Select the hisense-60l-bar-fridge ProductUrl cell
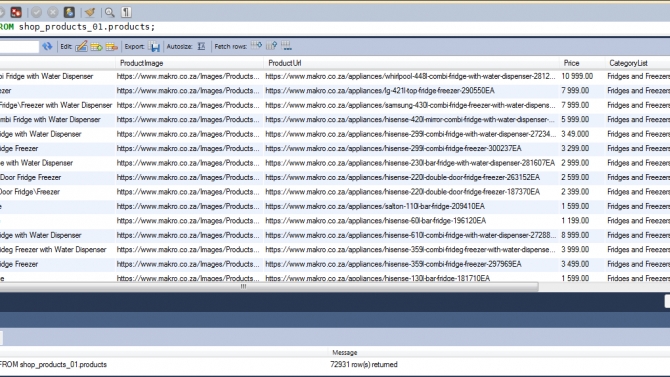This screenshot has height=377, width=670. 411,221
